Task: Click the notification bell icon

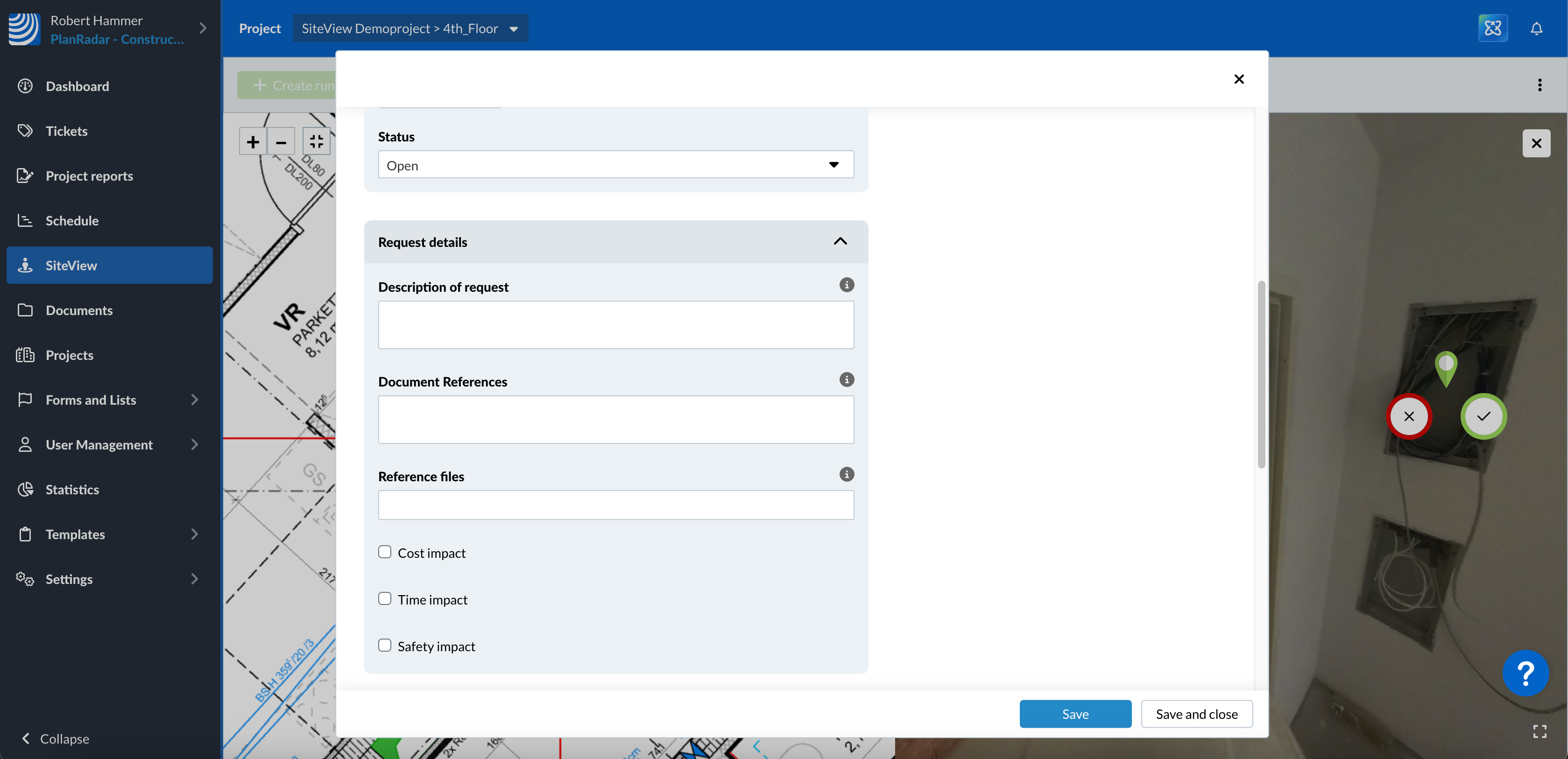Action: pyautogui.click(x=1536, y=28)
